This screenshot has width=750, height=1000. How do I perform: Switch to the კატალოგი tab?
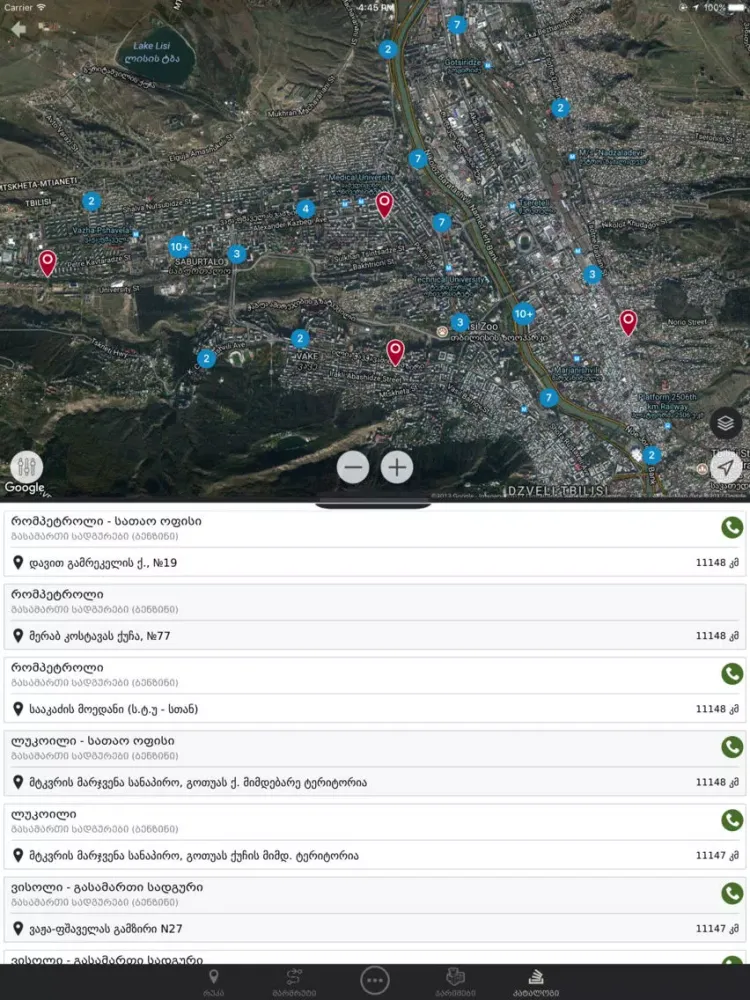[536, 982]
